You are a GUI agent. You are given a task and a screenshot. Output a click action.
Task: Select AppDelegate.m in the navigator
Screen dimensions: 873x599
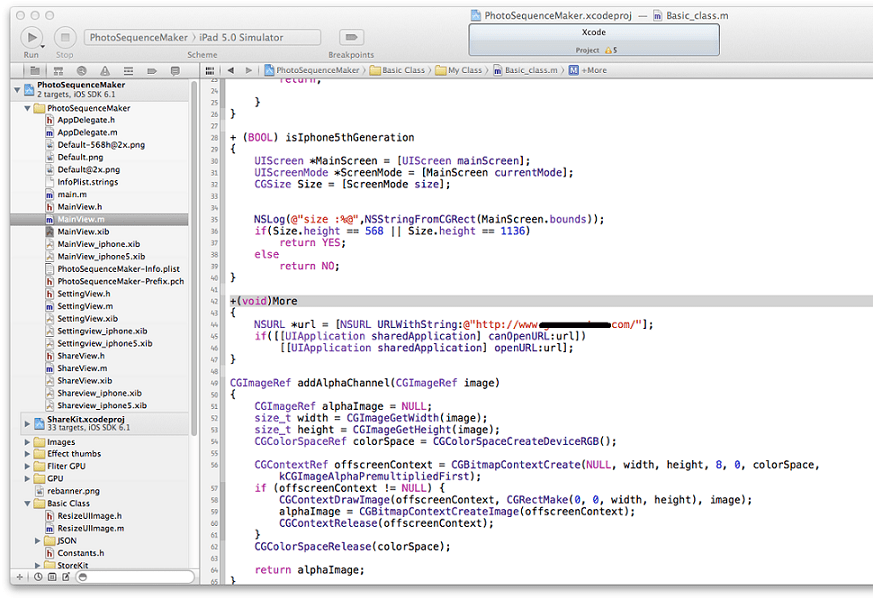click(87, 132)
